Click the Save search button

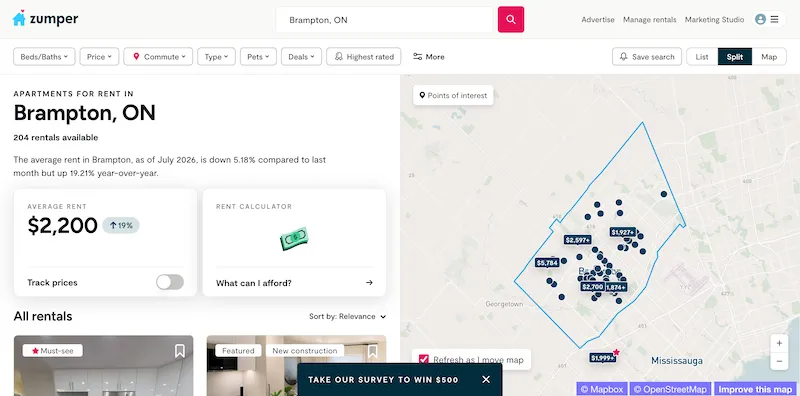pyautogui.click(x=647, y=57)
